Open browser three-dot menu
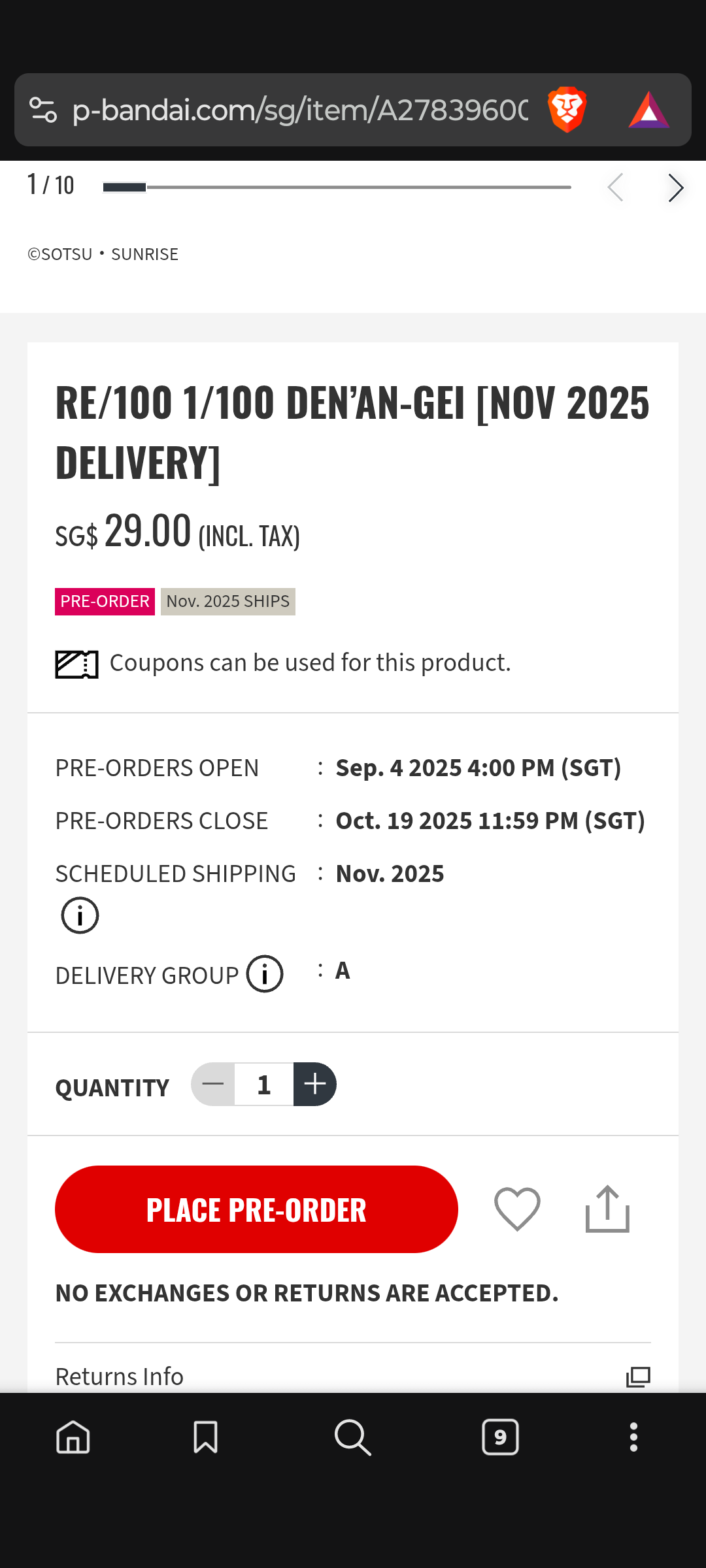The width and height of the screenshot is (706, 1568). coord(633,1437)
